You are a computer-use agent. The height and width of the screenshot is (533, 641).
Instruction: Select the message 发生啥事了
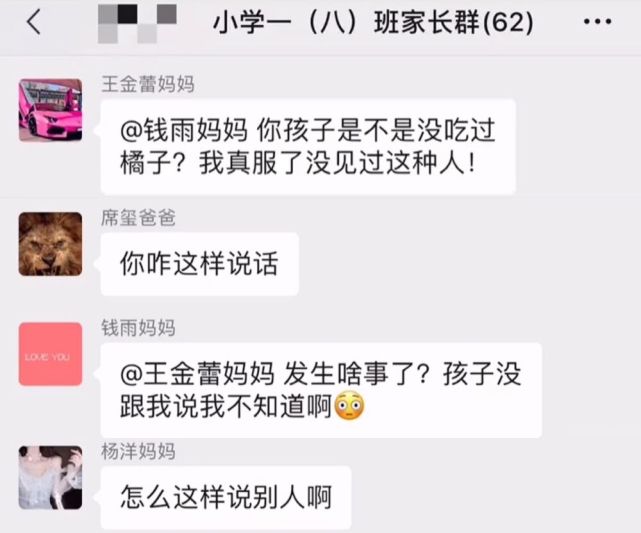click(321, 390)
